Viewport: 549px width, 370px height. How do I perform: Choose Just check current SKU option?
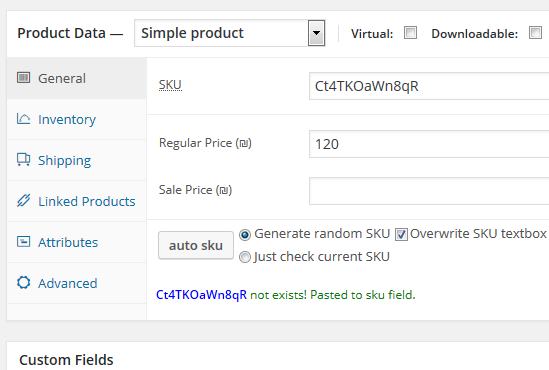point(245,257)
